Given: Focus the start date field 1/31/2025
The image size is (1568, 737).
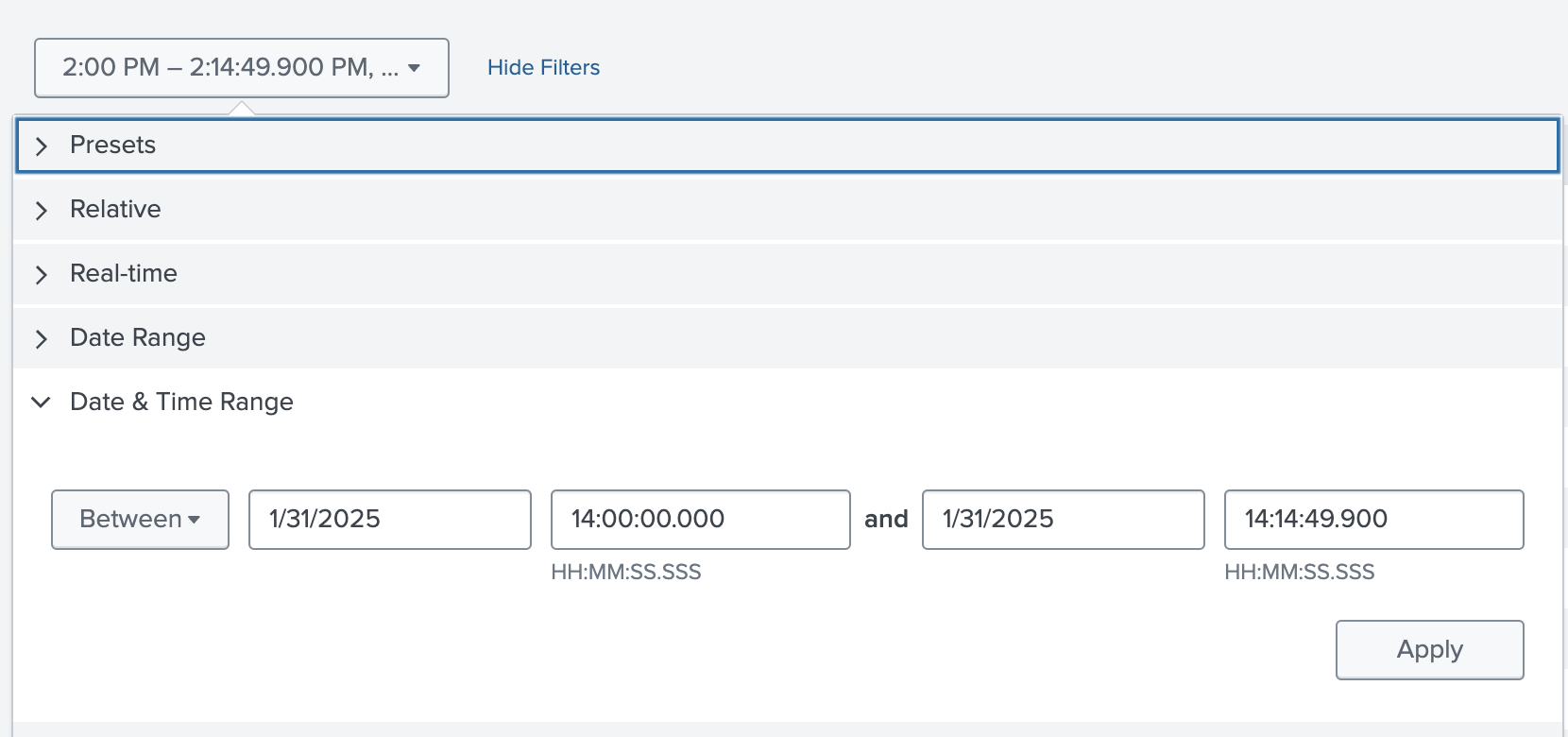Looking at the screenshot, I should coord(389,519).
